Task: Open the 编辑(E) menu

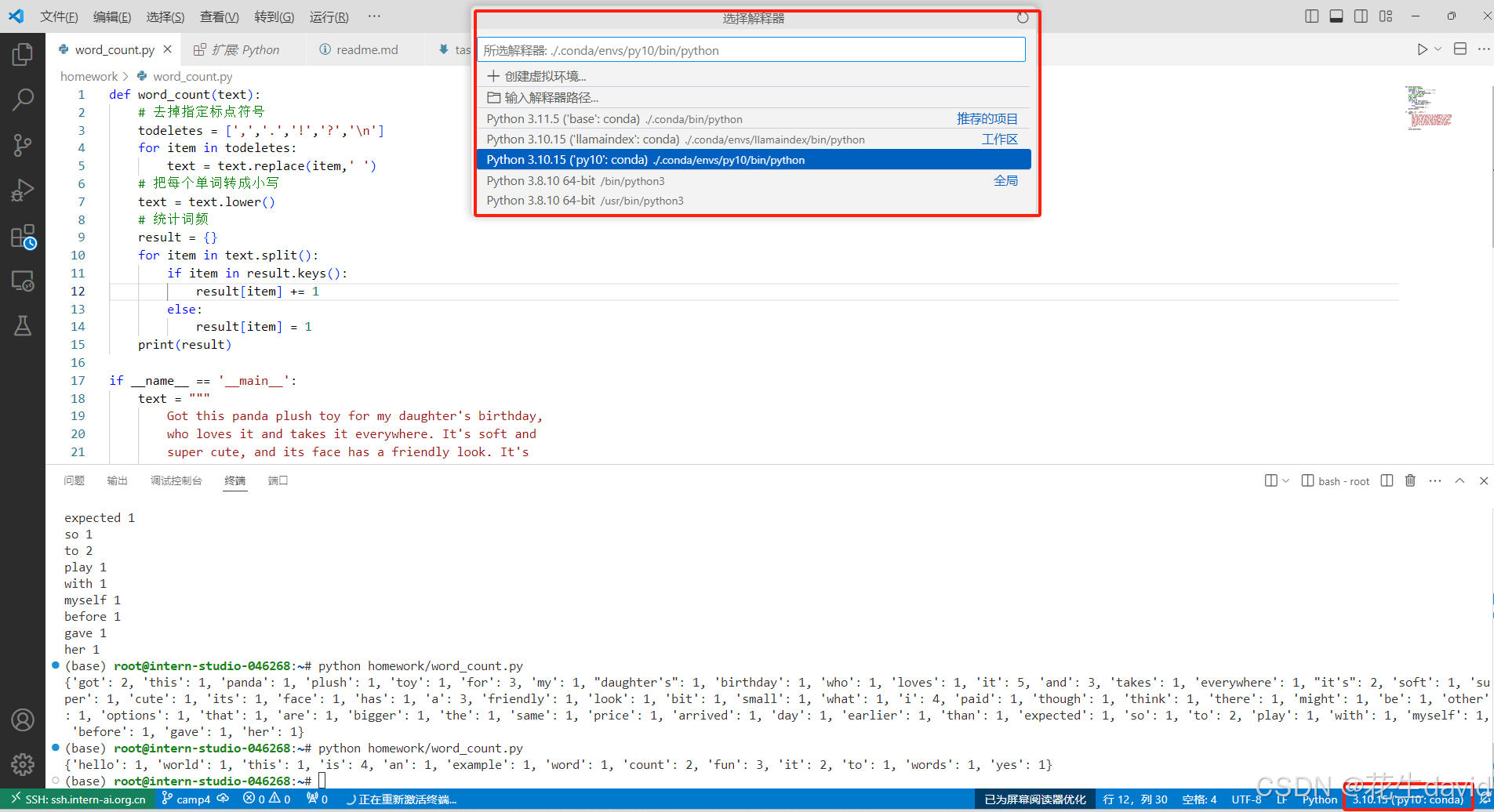Action: point(112,16)
